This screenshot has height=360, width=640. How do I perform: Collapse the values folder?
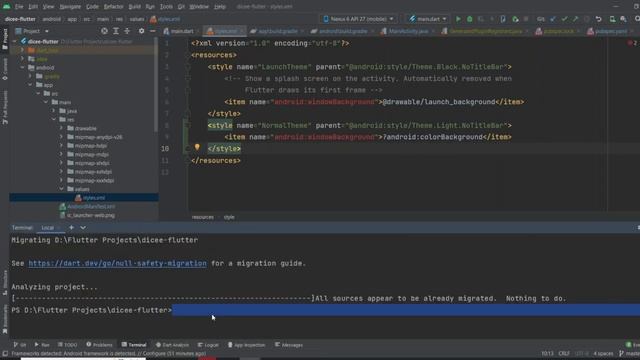click(61, 189)
